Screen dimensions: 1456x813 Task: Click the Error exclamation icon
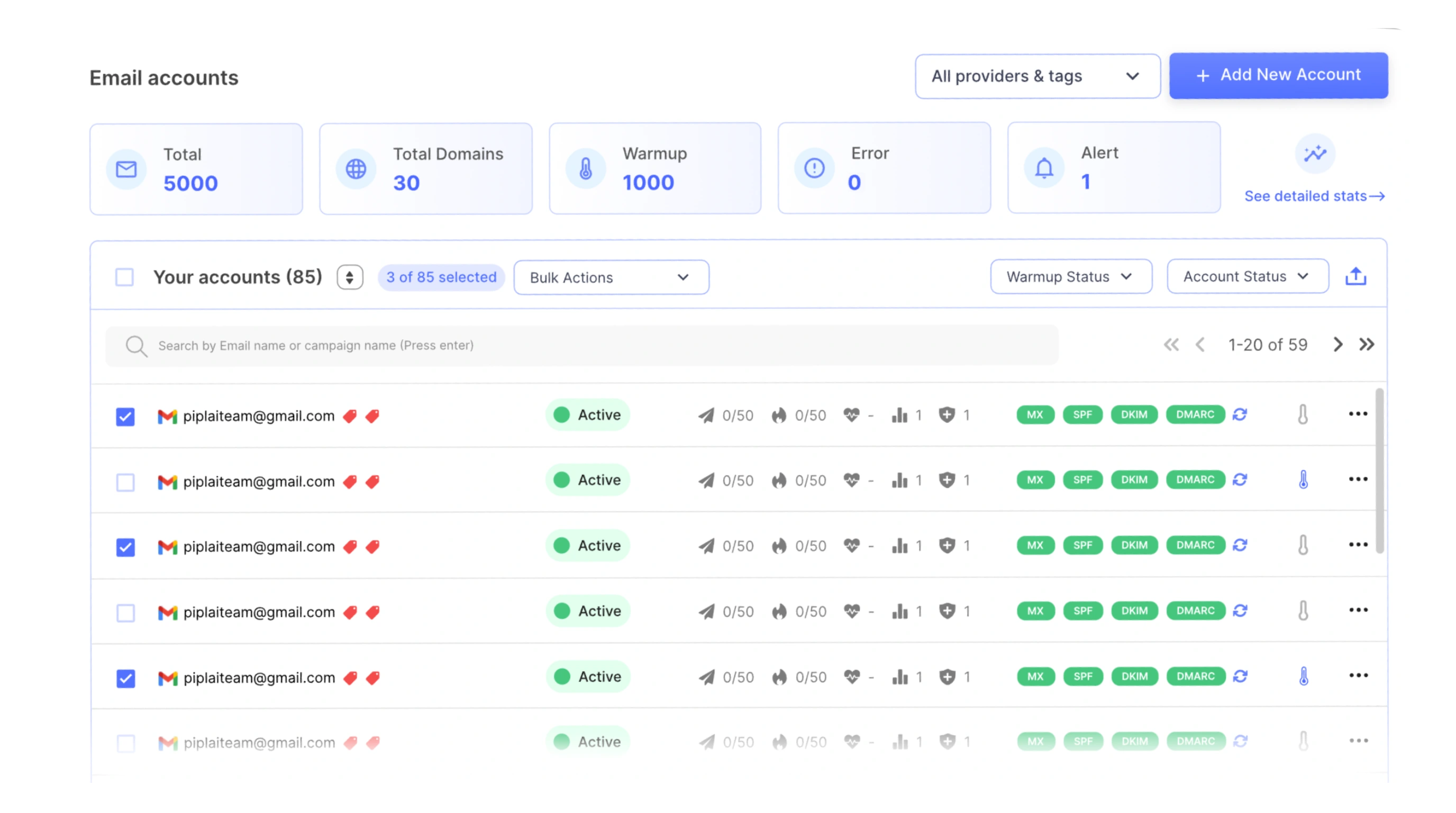pyautogui.click(x=814, y=168)
